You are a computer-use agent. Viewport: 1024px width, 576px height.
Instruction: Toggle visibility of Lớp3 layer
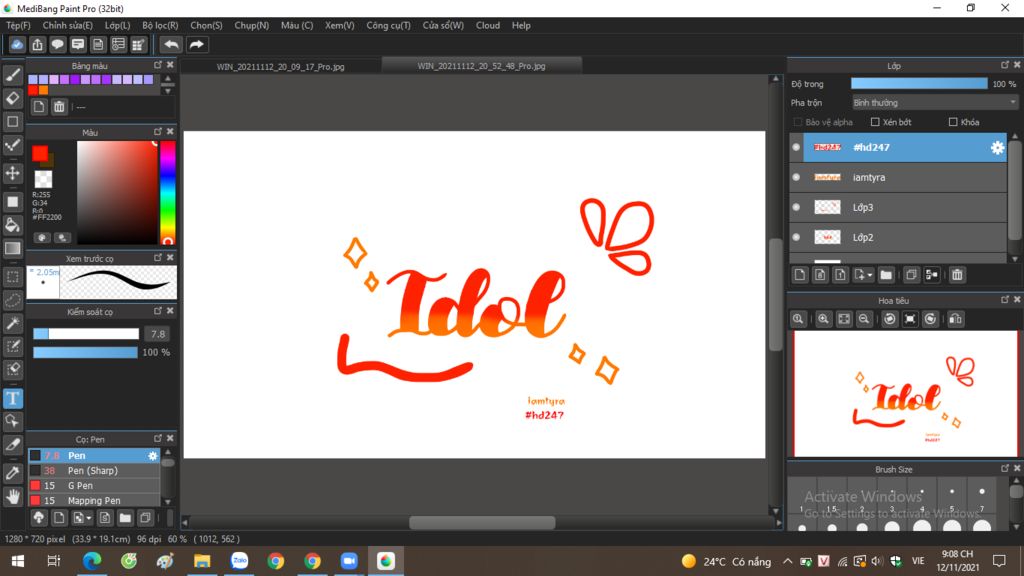coord(796,207)
